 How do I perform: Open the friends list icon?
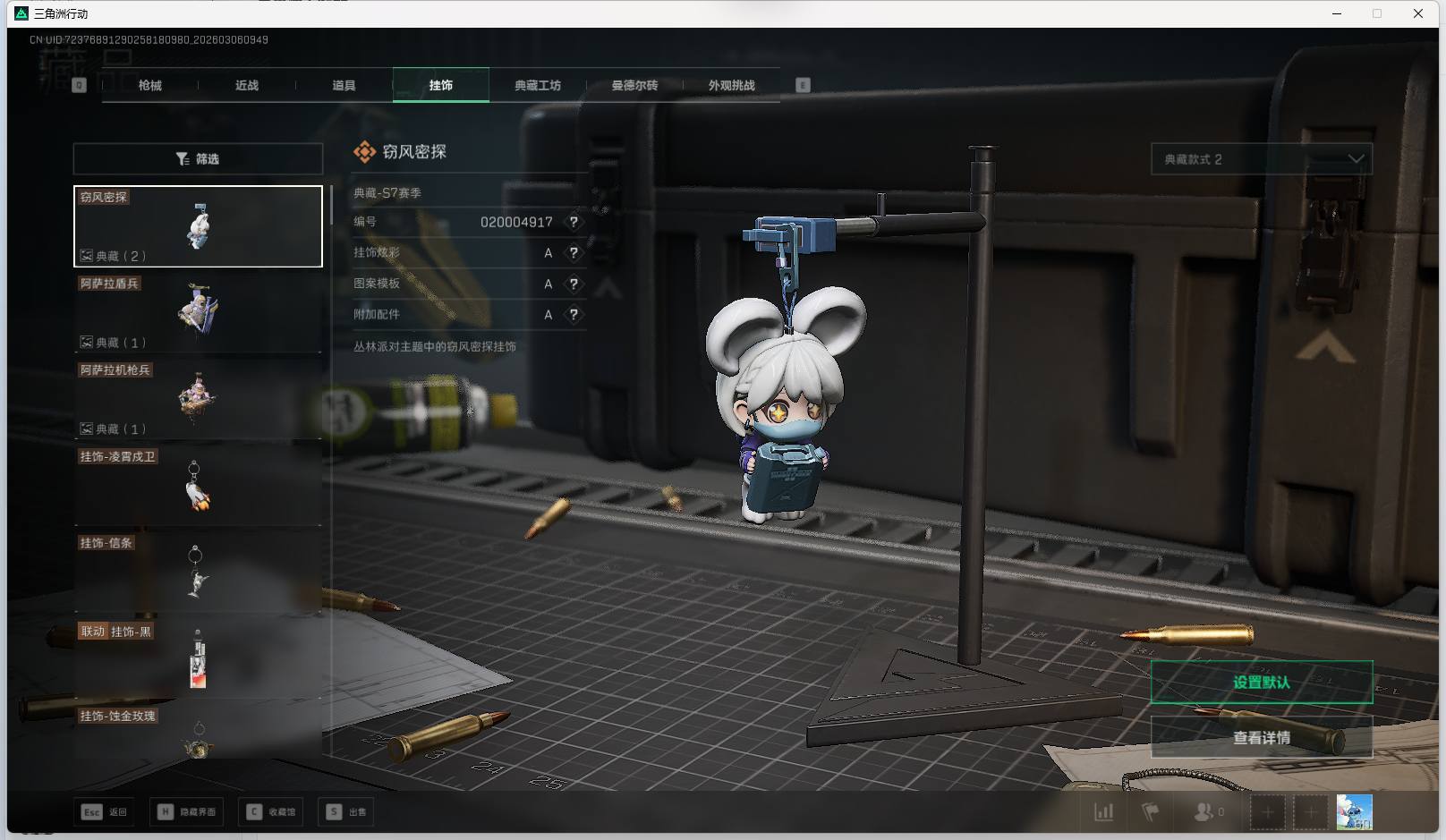1204,812
